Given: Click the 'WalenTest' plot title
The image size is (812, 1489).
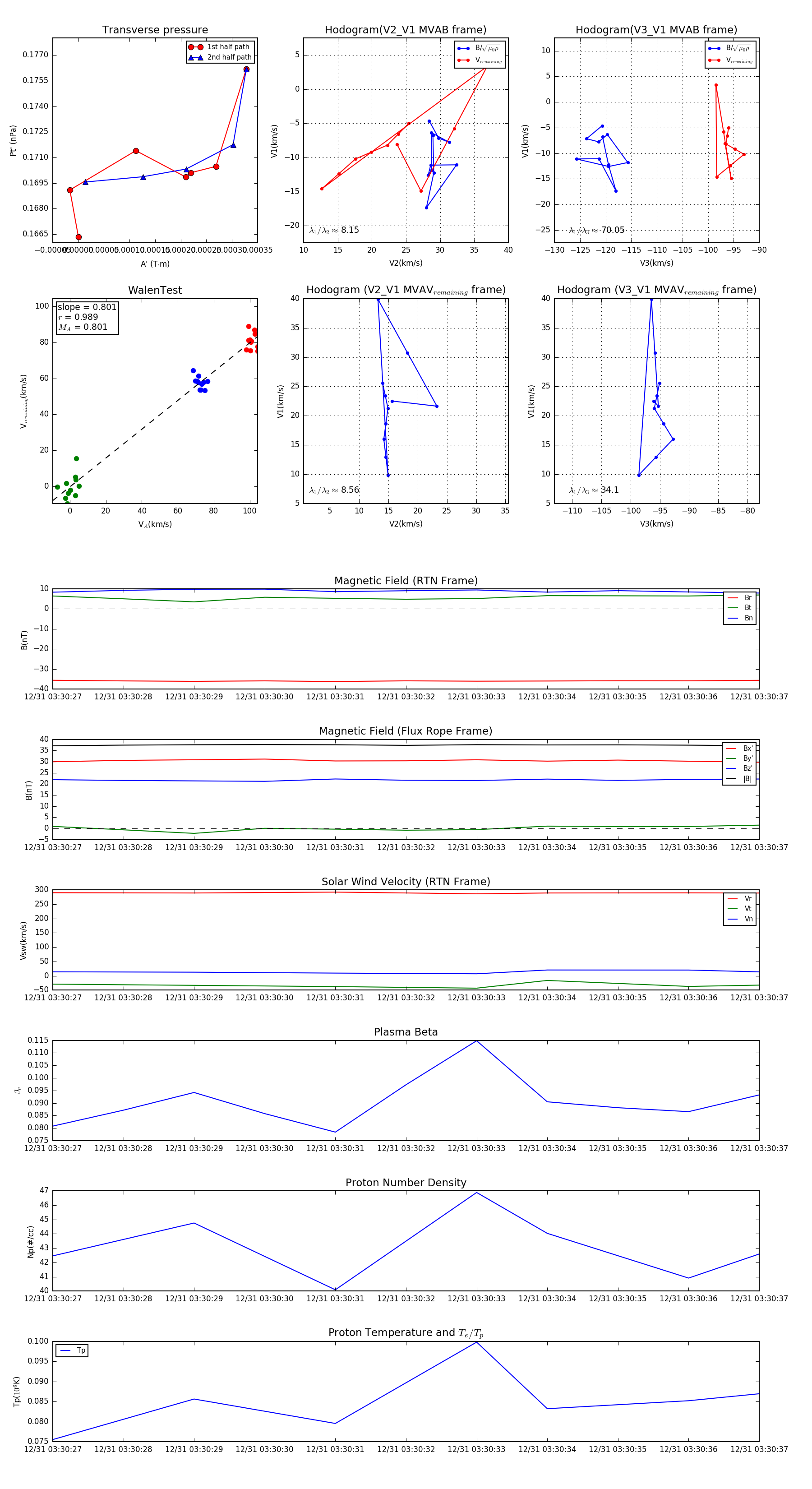Looking at the screenshot, I should [x=155, y=290].
